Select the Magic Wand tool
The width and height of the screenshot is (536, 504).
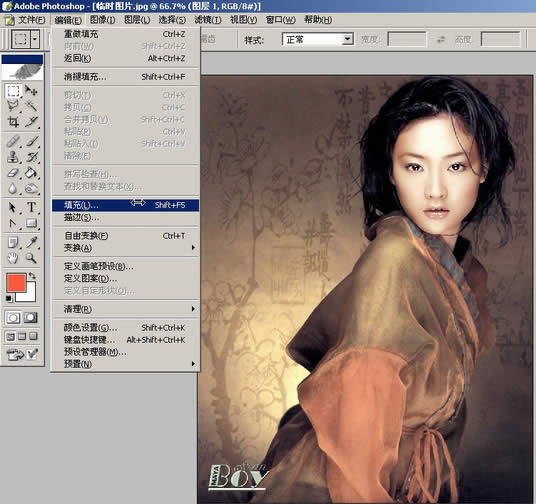pyautogui.click(x=31, y=106)
